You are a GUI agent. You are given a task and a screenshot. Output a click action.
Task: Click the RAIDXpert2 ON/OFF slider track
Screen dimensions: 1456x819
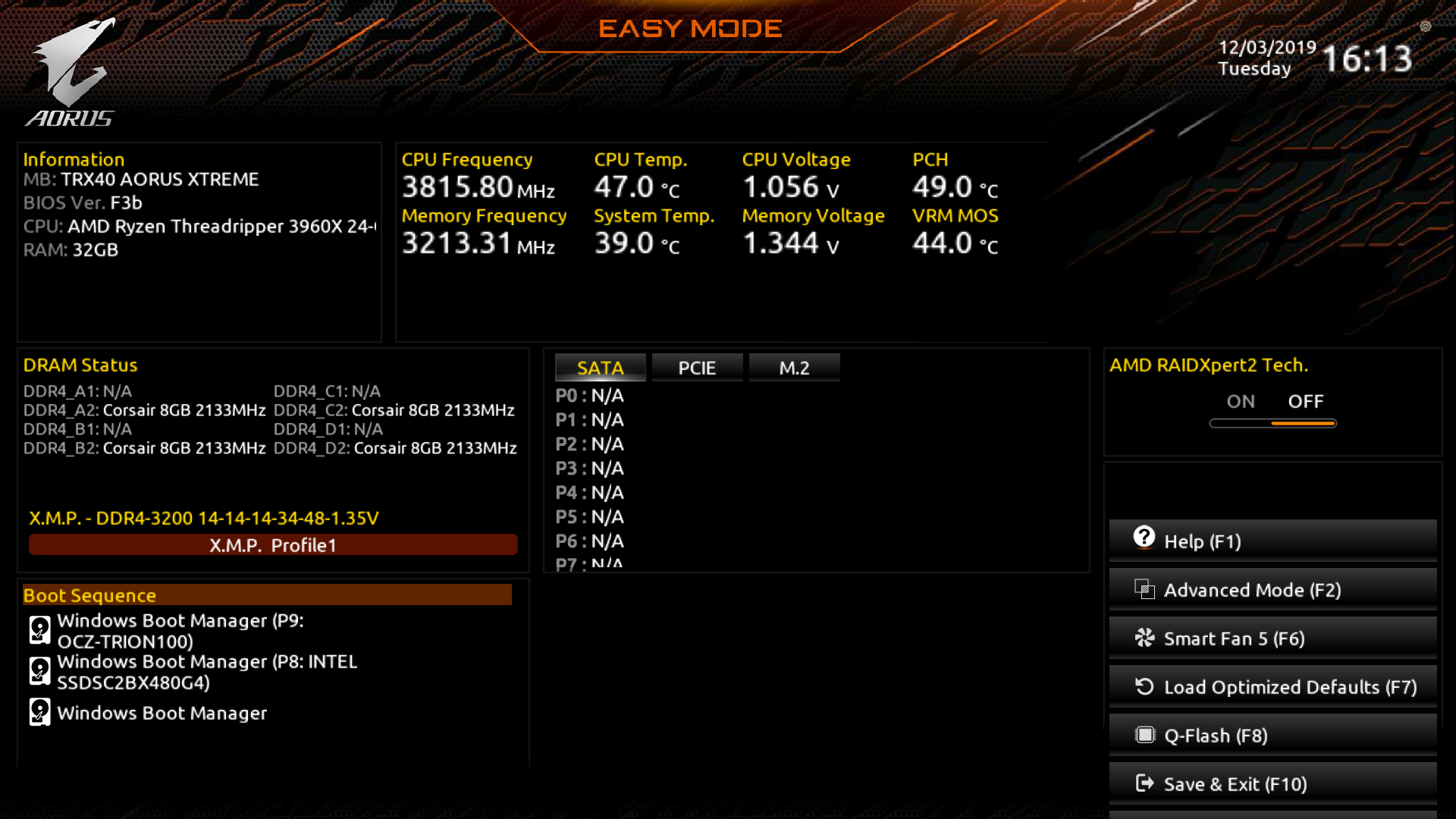1272,423
